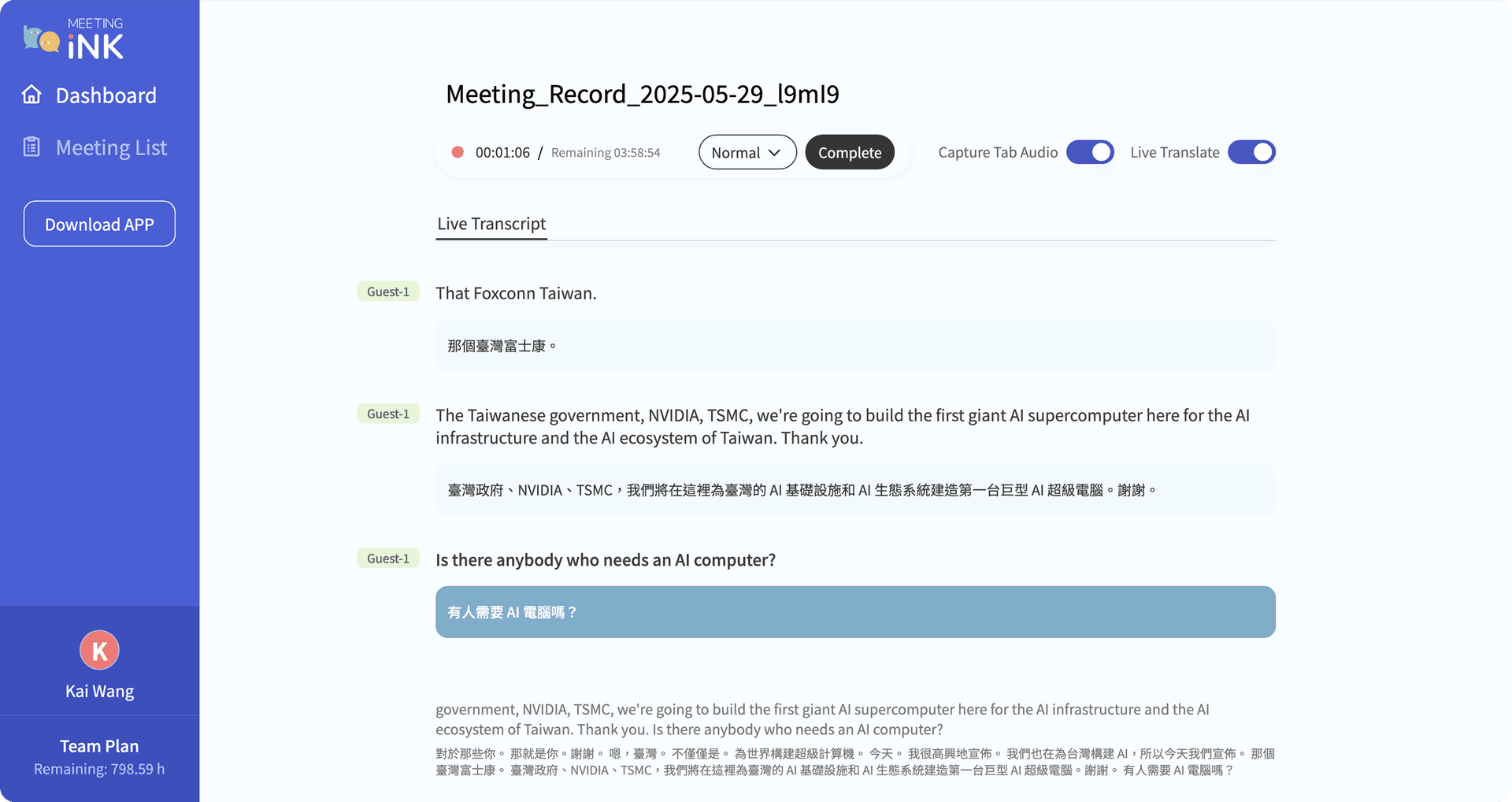Click the Meeting List clipboard icon
1512x802 pixels.
(31, 147)
